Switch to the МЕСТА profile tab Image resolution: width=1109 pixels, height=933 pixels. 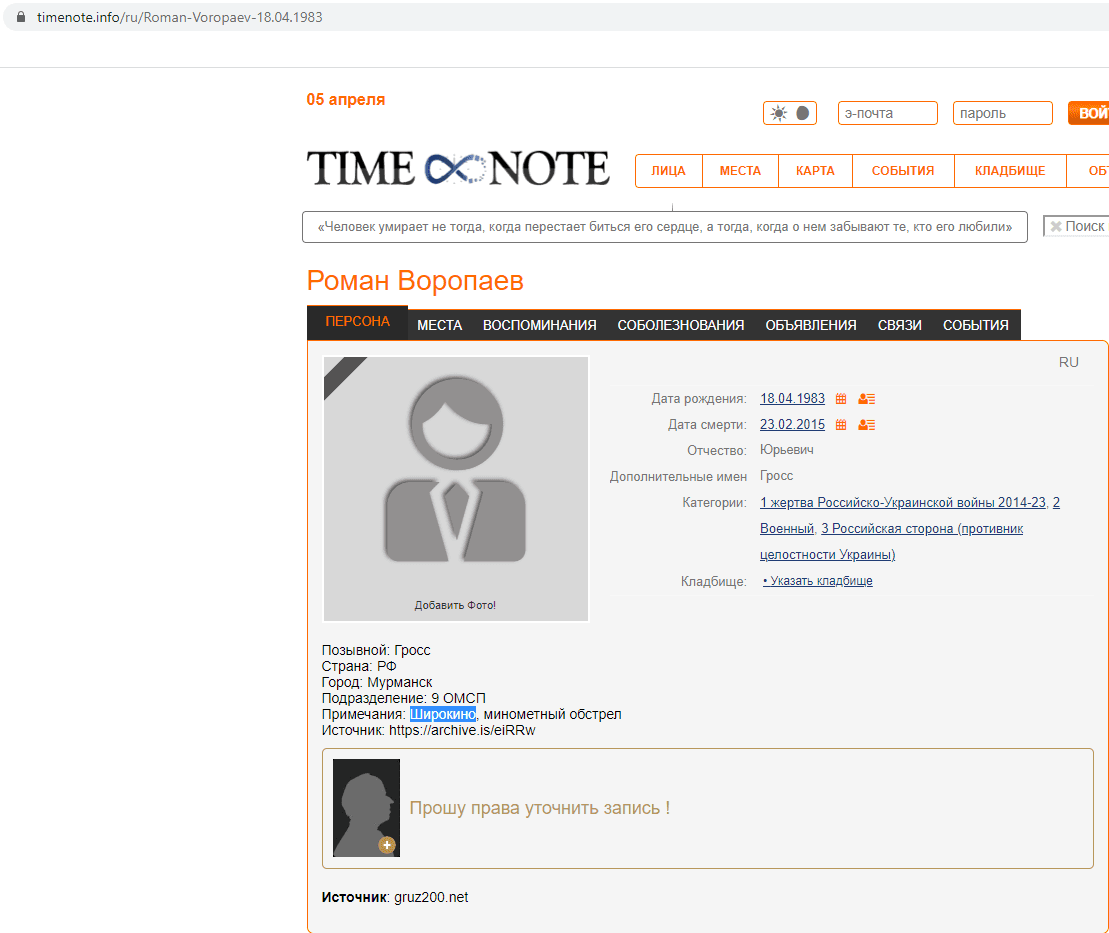[439, 325]
